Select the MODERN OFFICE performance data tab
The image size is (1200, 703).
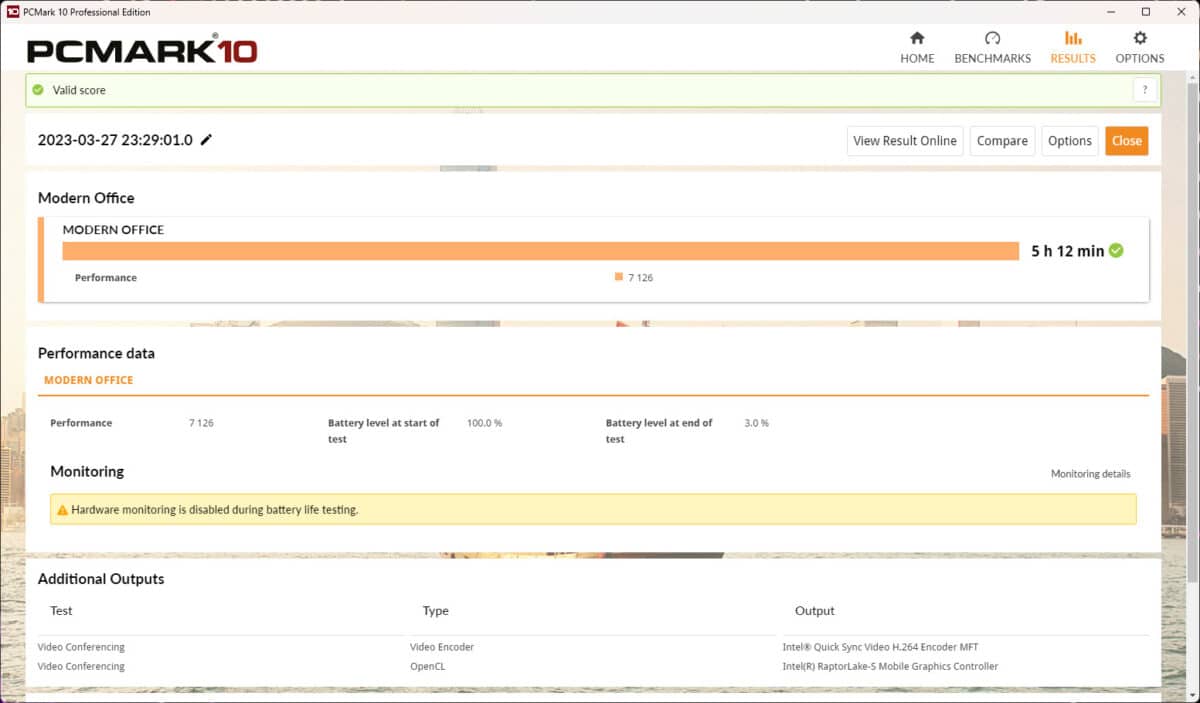pyautogui.click(x=88, y=380)
